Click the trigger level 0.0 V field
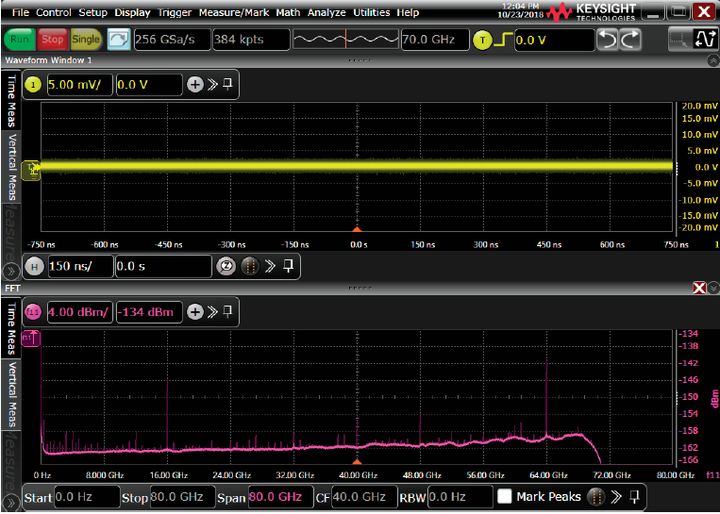Screen dimensions: 720x514 tap(554, 40)
